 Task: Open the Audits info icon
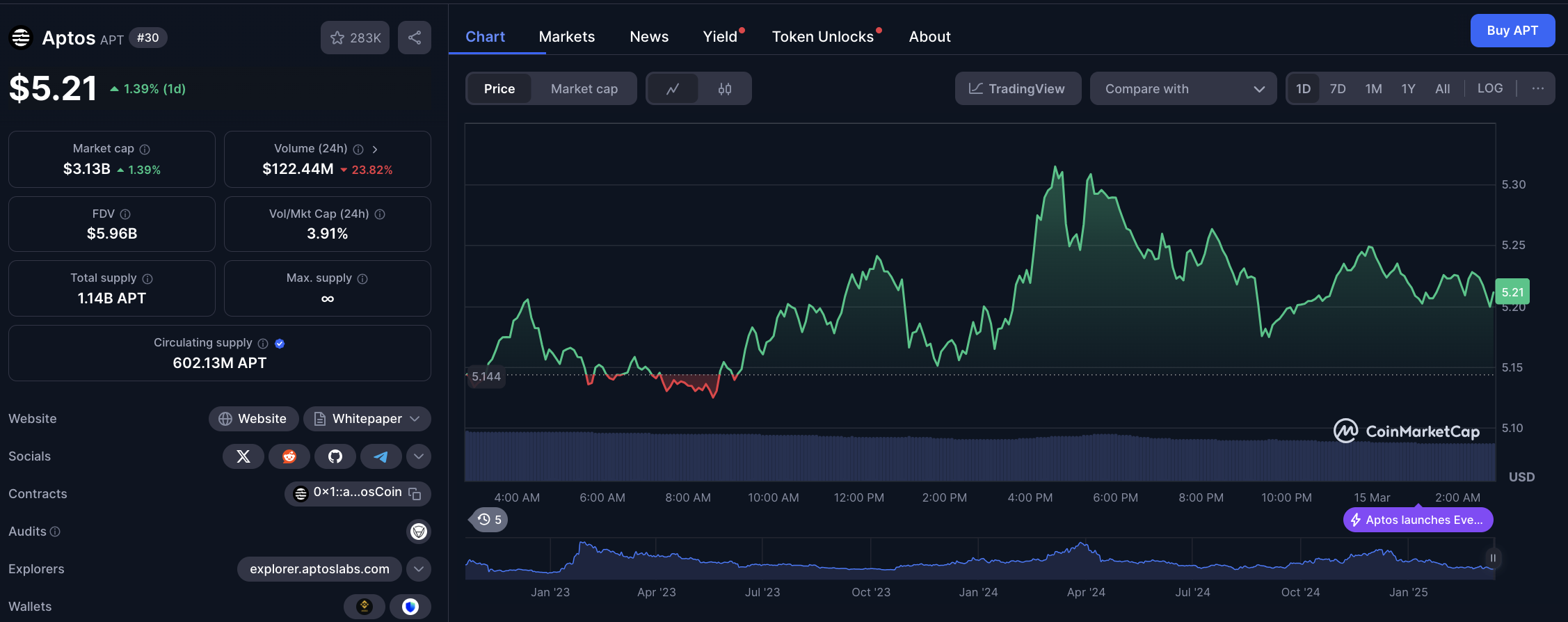(56, 532)
